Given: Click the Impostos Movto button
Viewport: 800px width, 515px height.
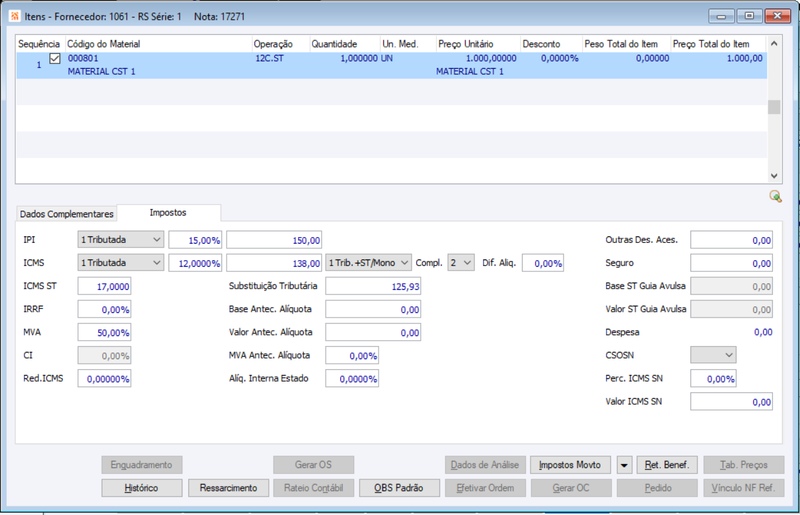Looking at the screenshot, I should tap(570, 465).
